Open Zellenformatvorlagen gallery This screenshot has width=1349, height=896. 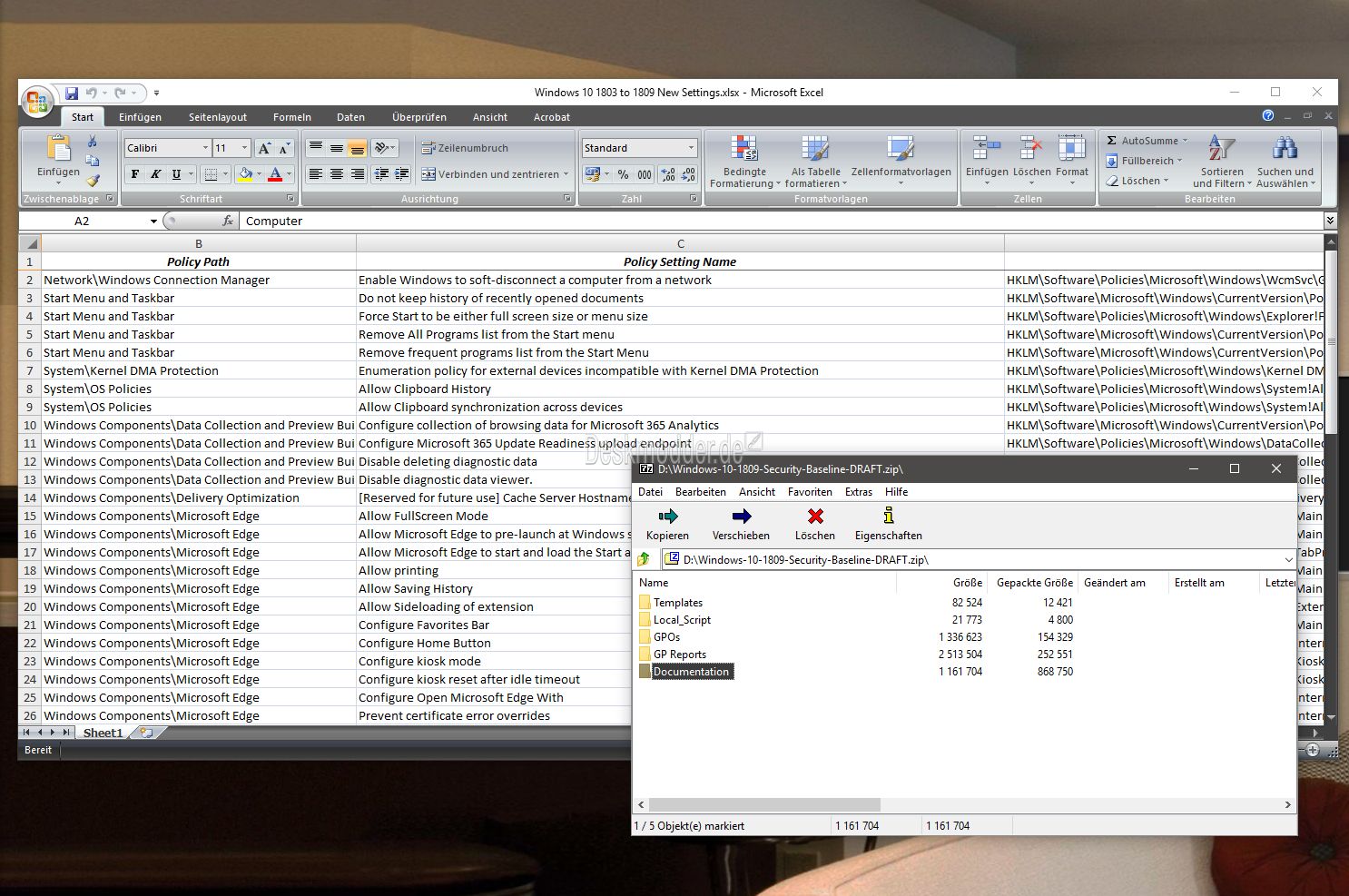tap(901, 162)
